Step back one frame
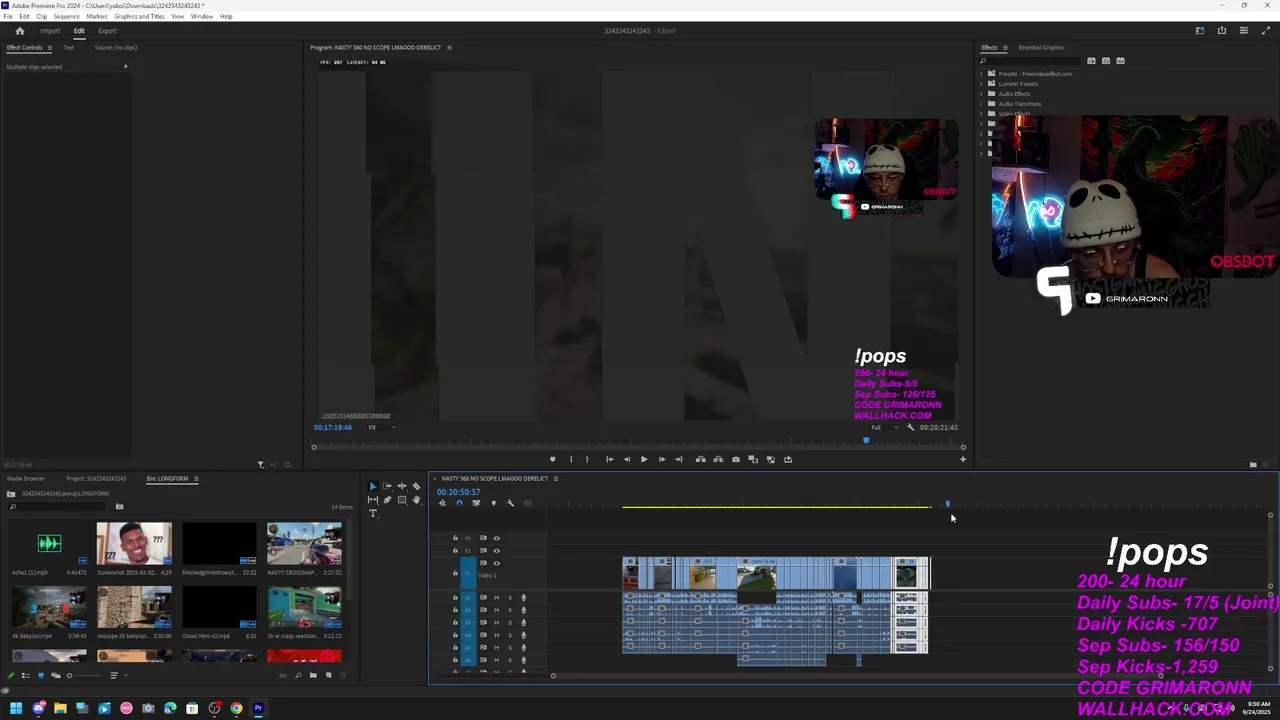 click(627, 459)
